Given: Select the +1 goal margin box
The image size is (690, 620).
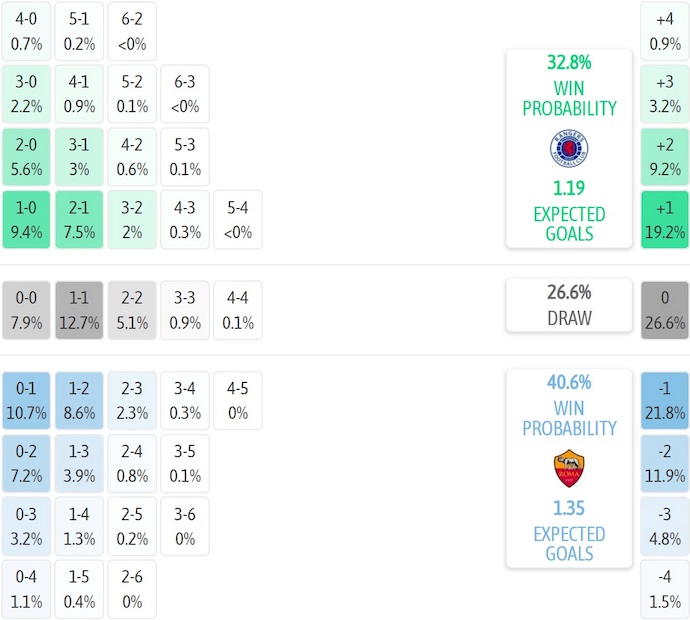Looking at the screenshot, I should click(x=665, y=220).
